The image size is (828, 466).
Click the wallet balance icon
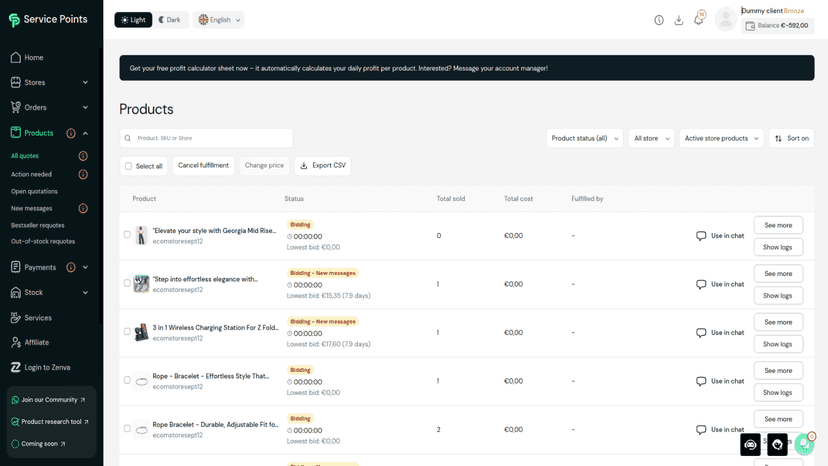click(750, 25)
